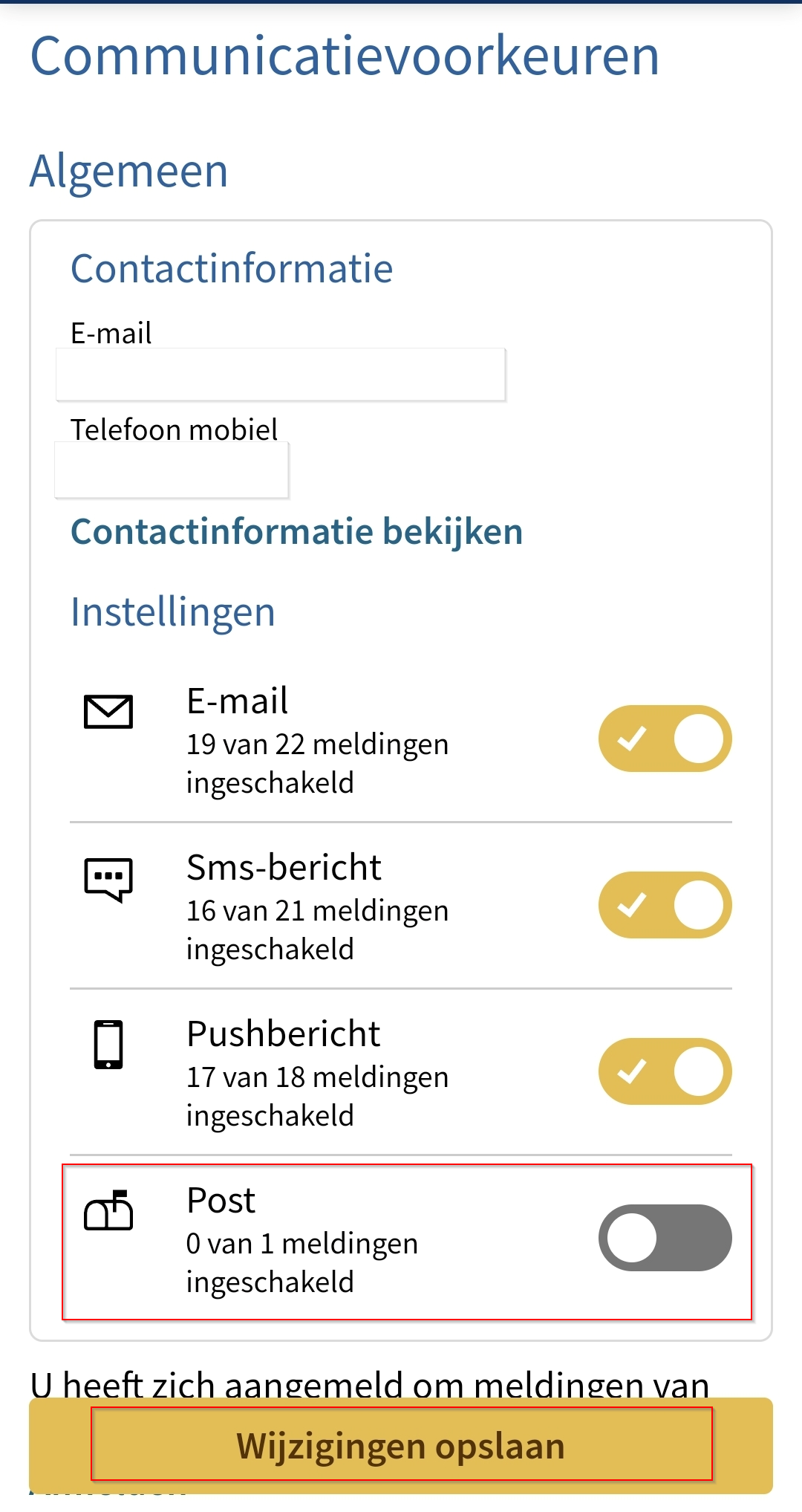Click the Pushbericht smartphone icon
Viewport: 802px width, 1512px height.
[108, 1045]
